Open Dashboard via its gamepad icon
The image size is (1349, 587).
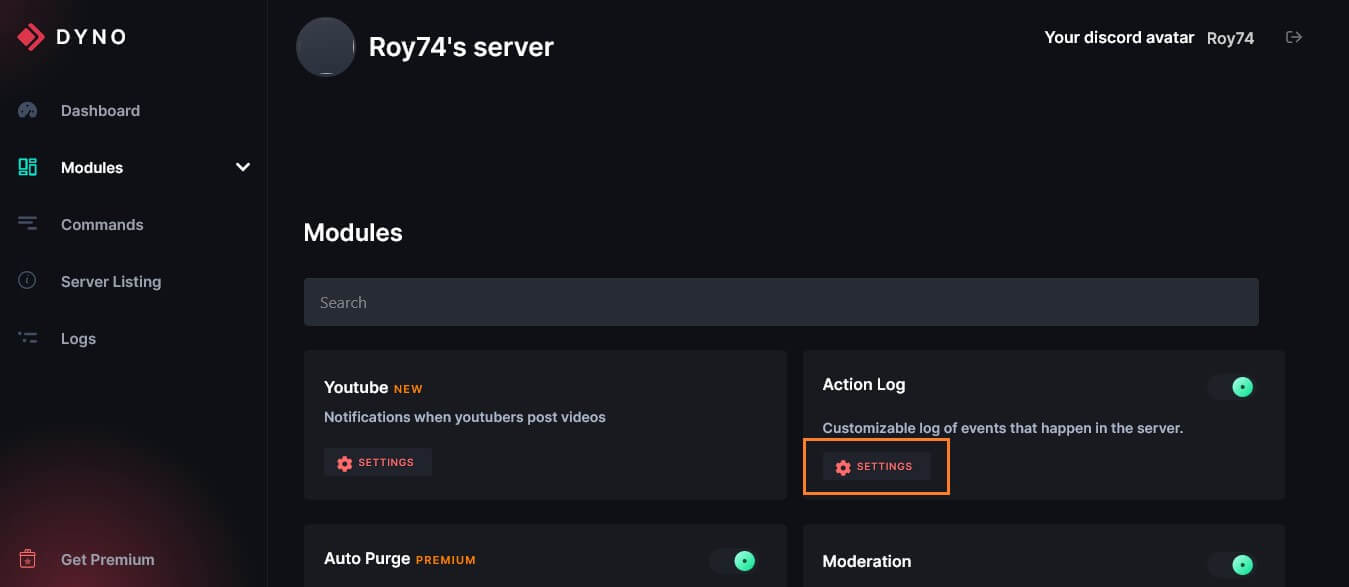click(x=28, y=110)
